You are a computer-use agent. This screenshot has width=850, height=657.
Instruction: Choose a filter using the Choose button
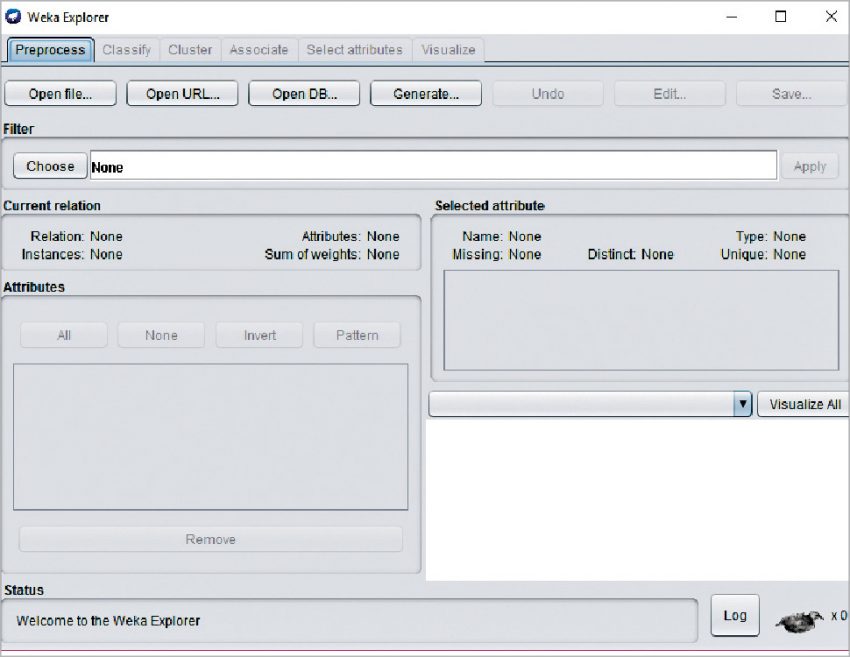[48, 165]
